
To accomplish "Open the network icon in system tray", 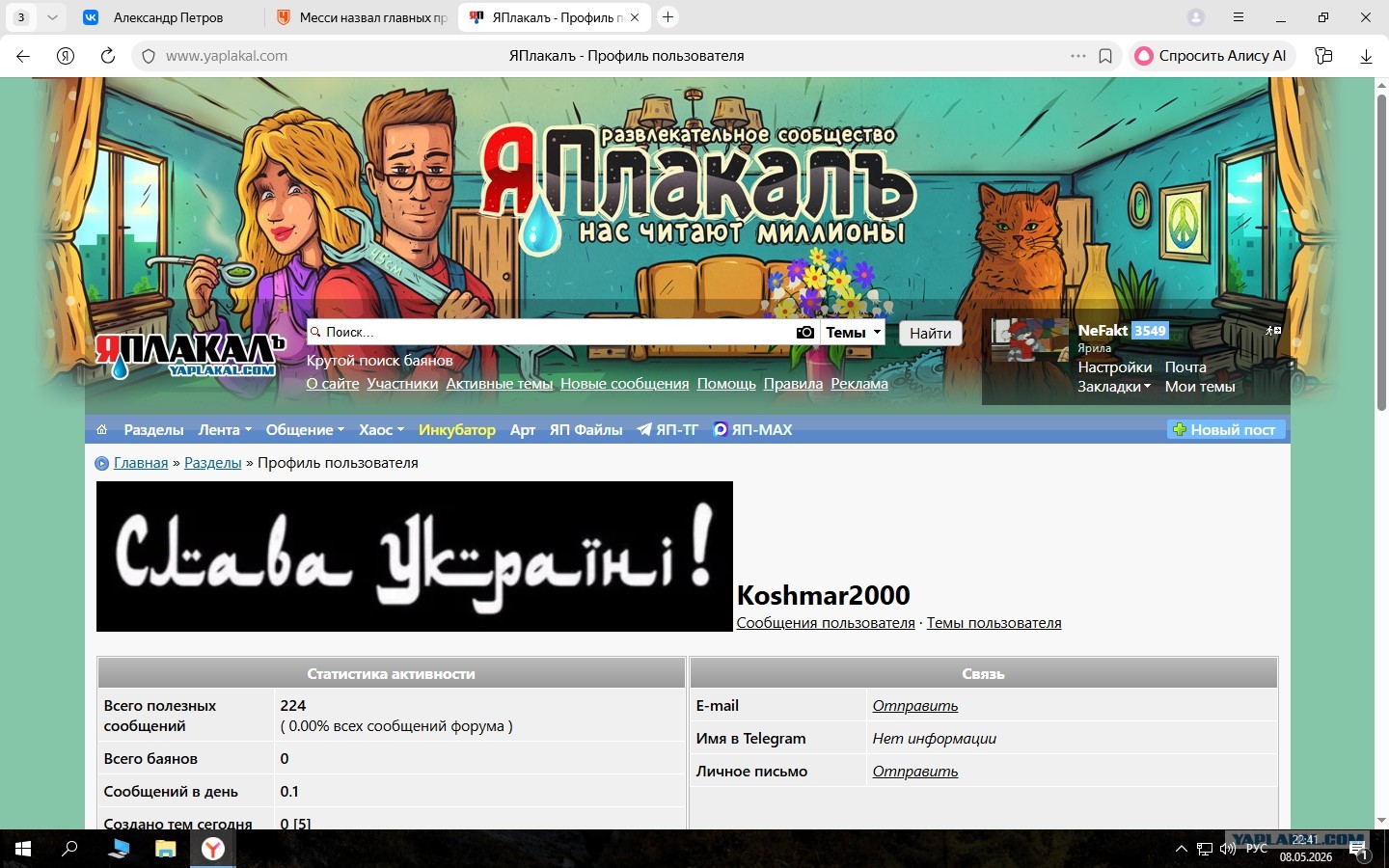I will [x=1205, y=849].
